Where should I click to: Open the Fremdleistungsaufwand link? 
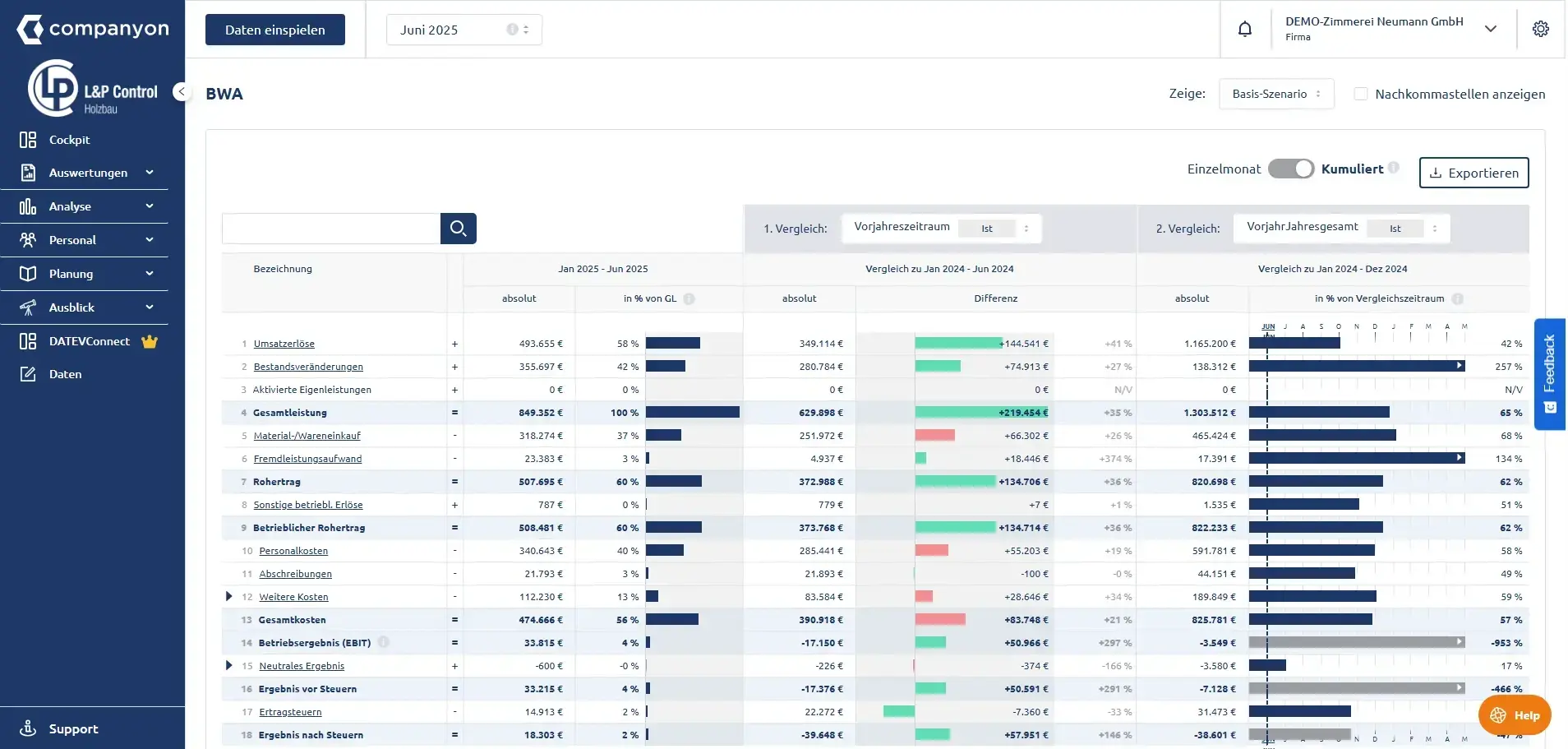307,459
